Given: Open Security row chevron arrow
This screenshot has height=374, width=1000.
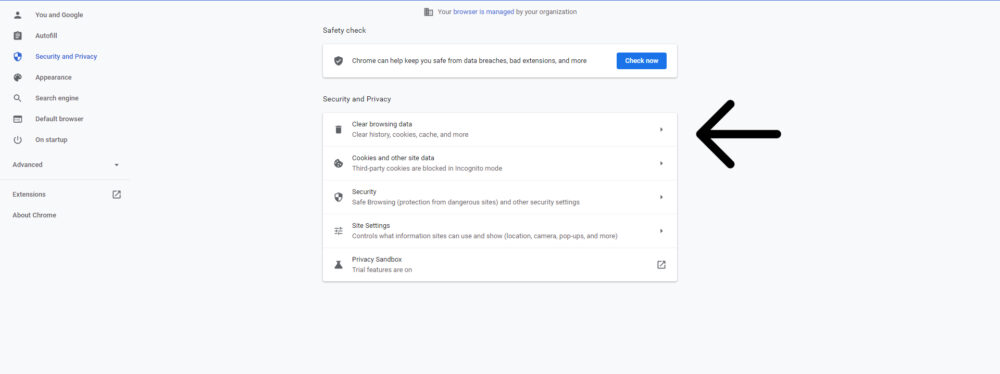Looking at the screenshot, I should [661, 197].
